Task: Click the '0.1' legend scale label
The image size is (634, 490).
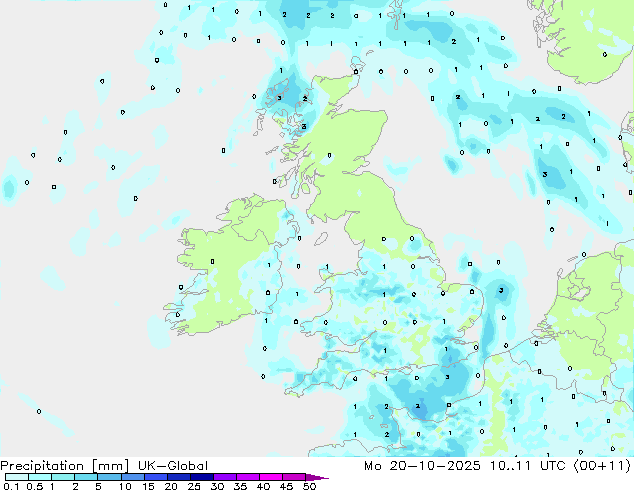Action: [11, 486]
